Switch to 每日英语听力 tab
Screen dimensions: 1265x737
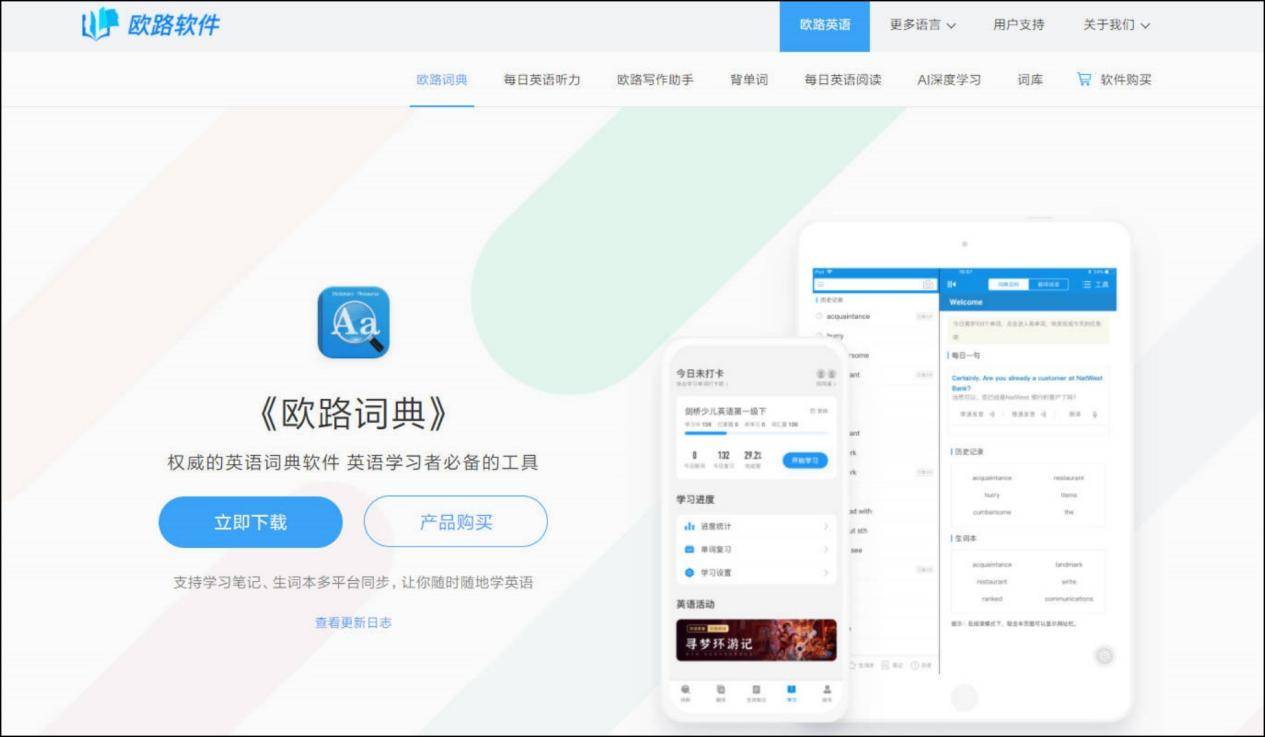tap(542, 80)
